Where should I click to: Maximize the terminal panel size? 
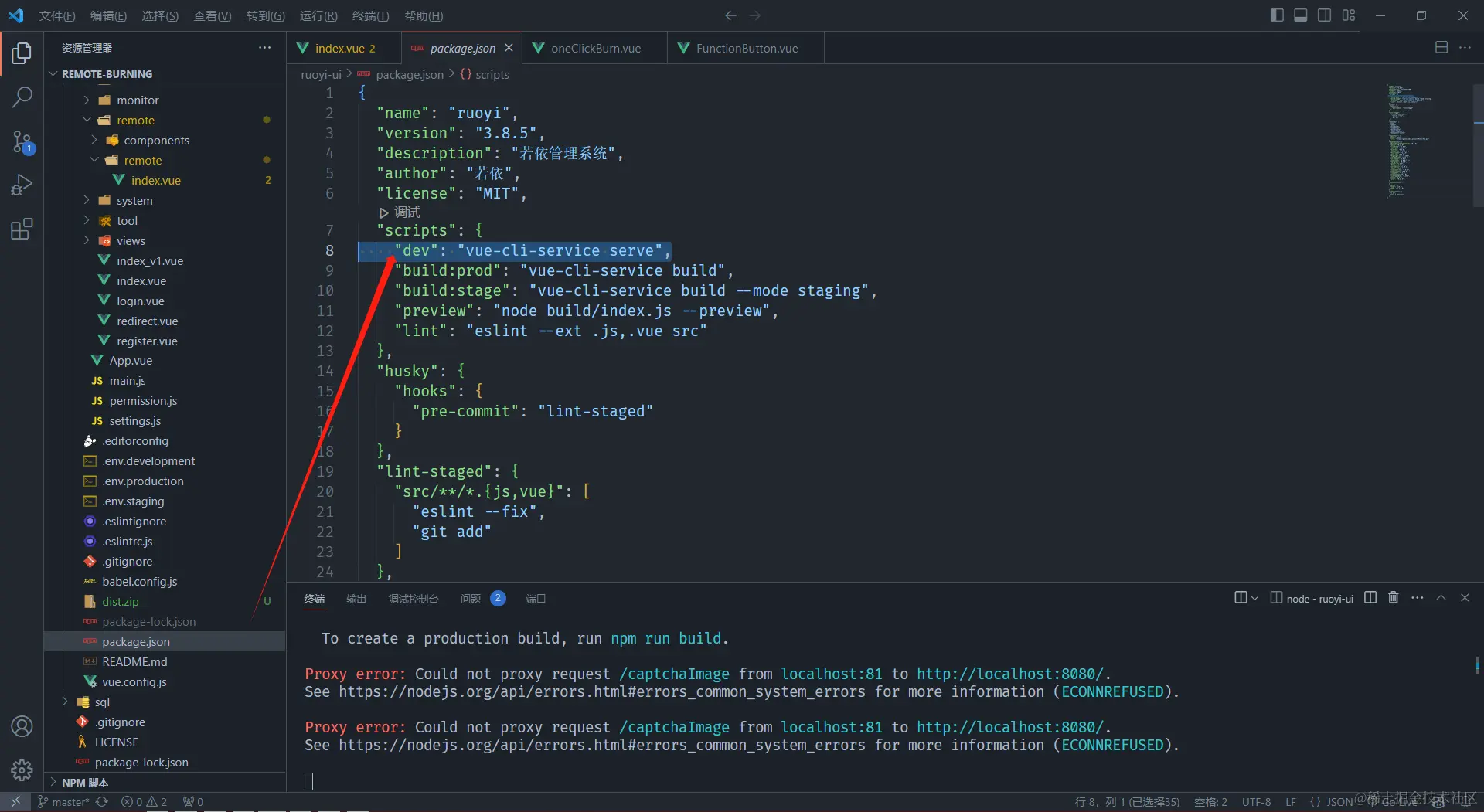click(x=1441, y=598)
